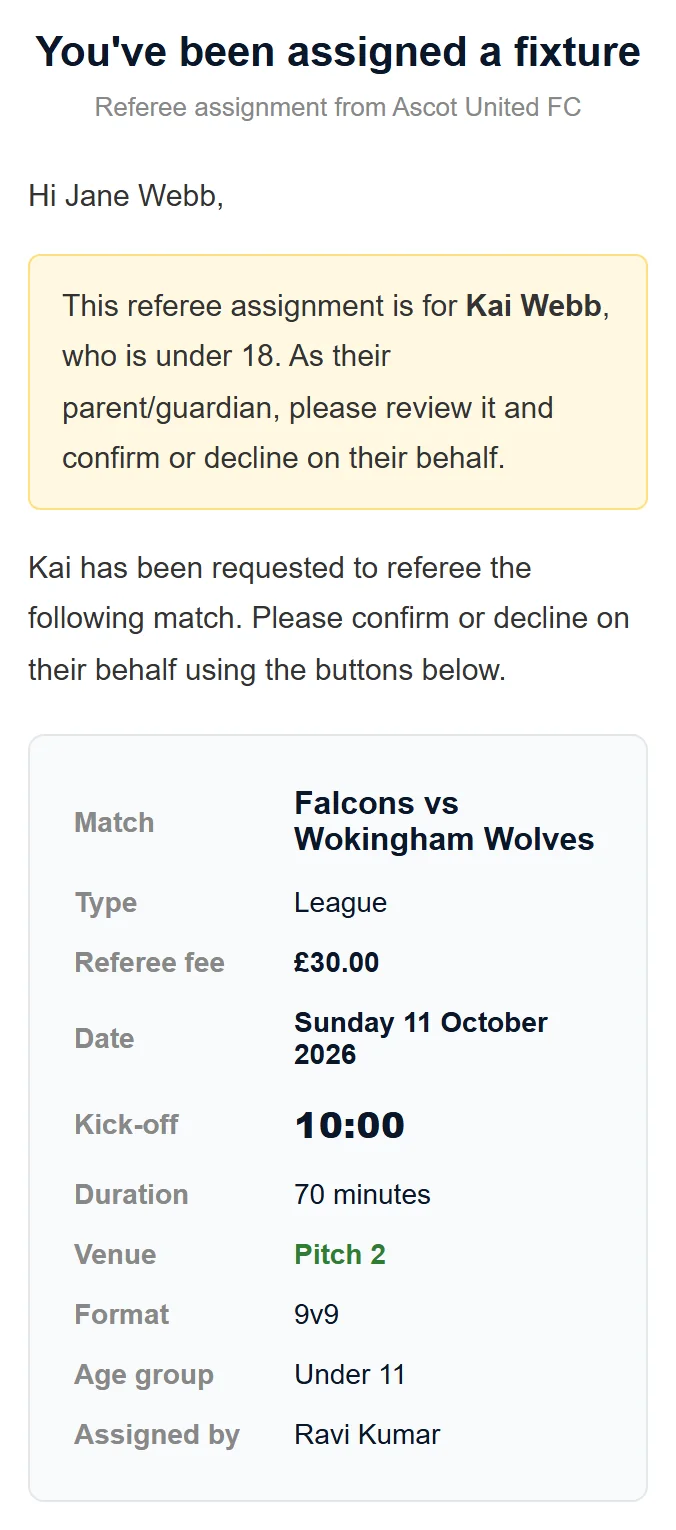Click the 'Kick-off' label
The width and height of the screenshot is (676, 1530).
126,1124
